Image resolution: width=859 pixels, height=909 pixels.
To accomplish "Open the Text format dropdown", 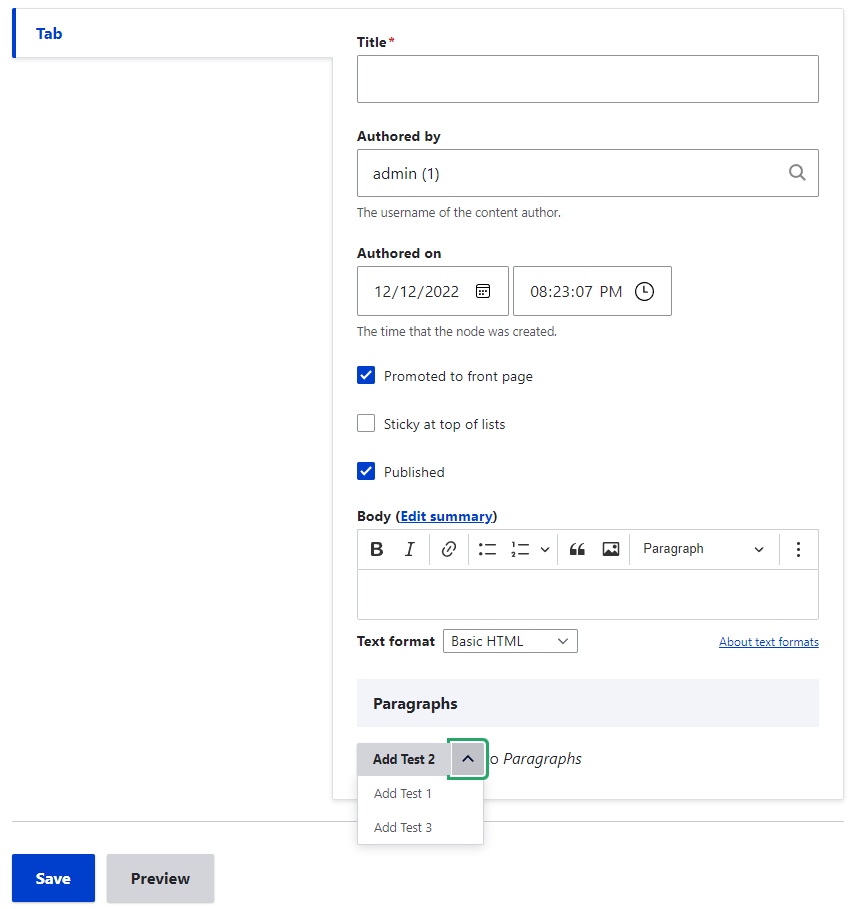I will point(510,641).
